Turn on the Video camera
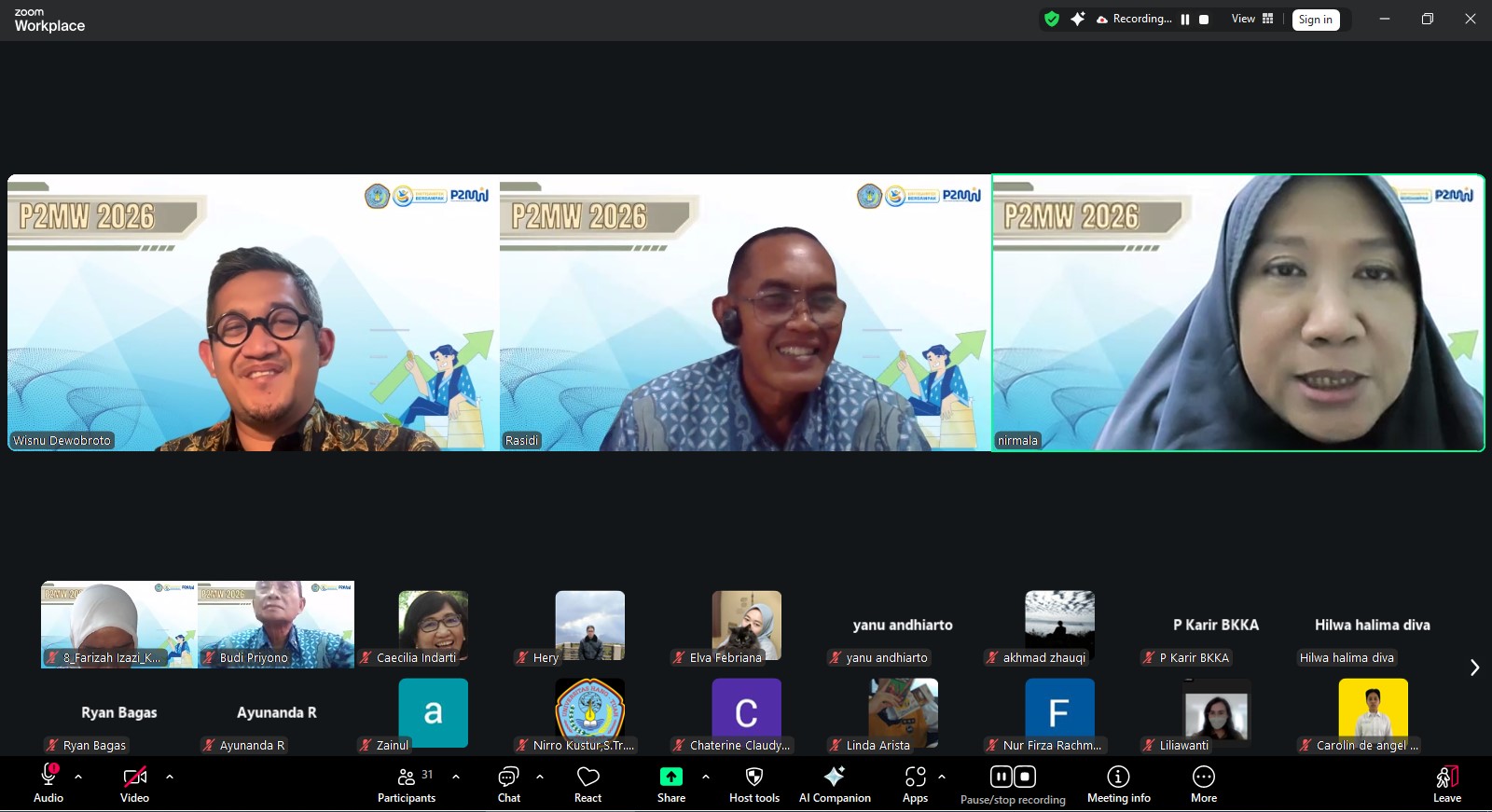This screenshot has width=1492, height=812. (134, 783)
